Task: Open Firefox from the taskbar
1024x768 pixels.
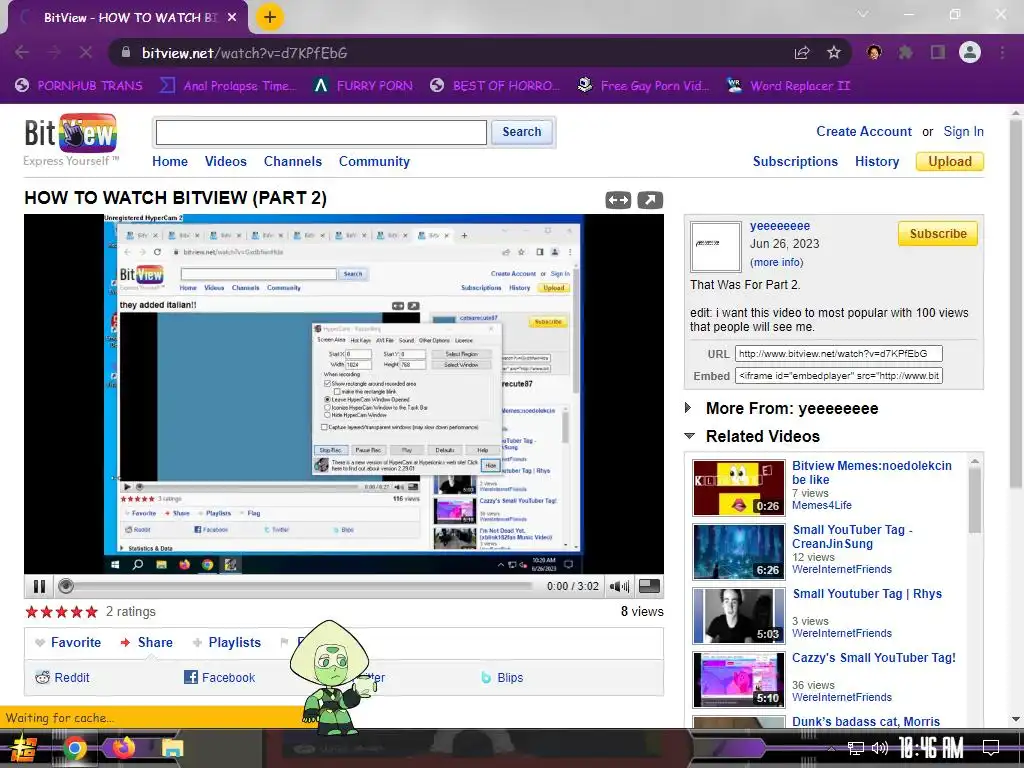Action: pyautogui.click(x=122, y=748)
